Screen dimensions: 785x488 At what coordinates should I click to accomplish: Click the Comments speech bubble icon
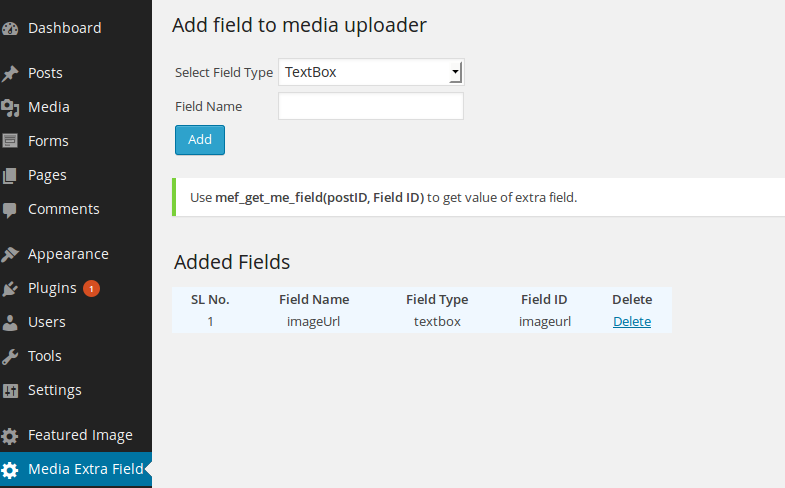click(10, 210)
